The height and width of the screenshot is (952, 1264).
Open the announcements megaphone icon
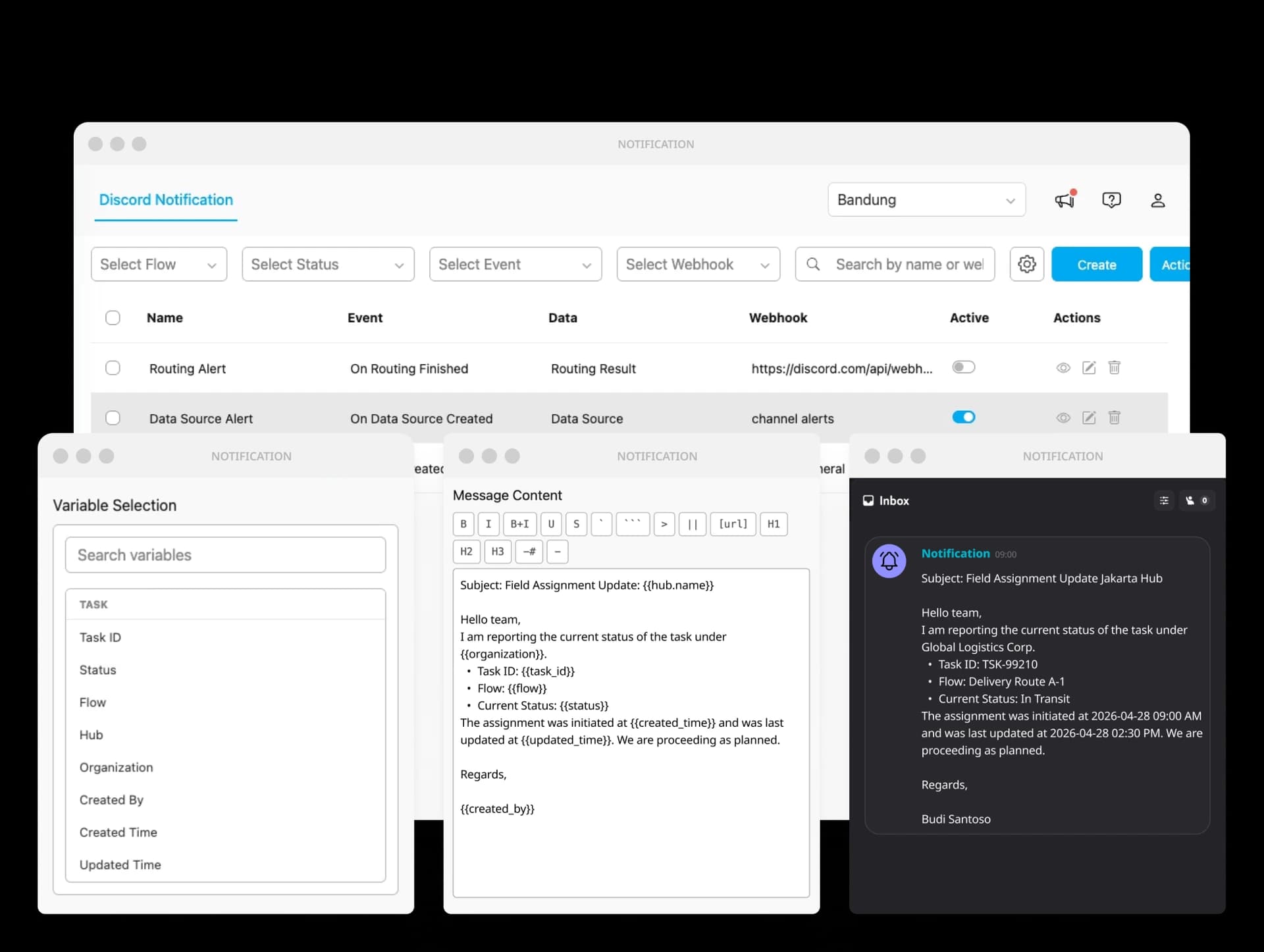1065,200
